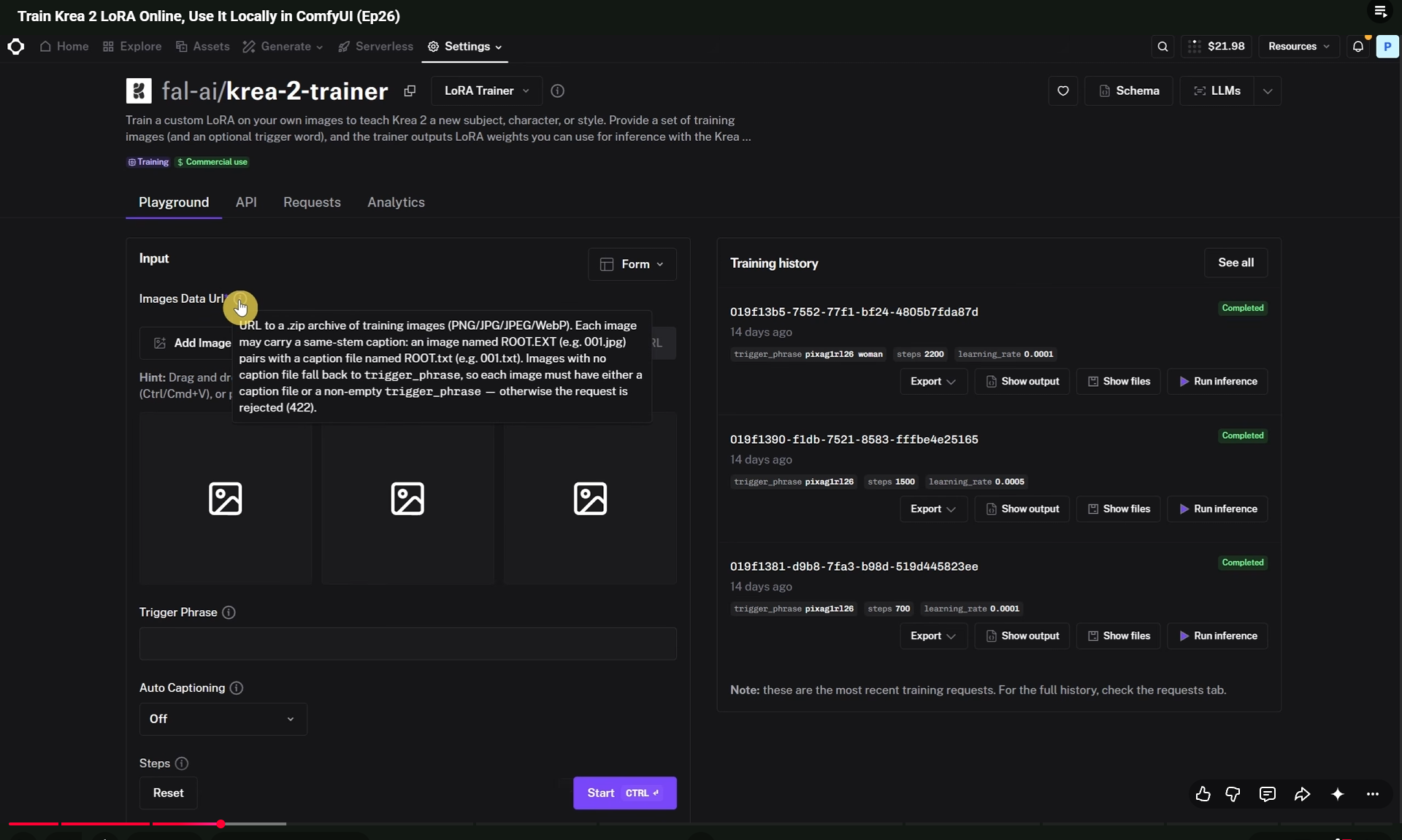Click the krea-2-trainer model logo
This screenshot has height=840, width=1402.
139,91
